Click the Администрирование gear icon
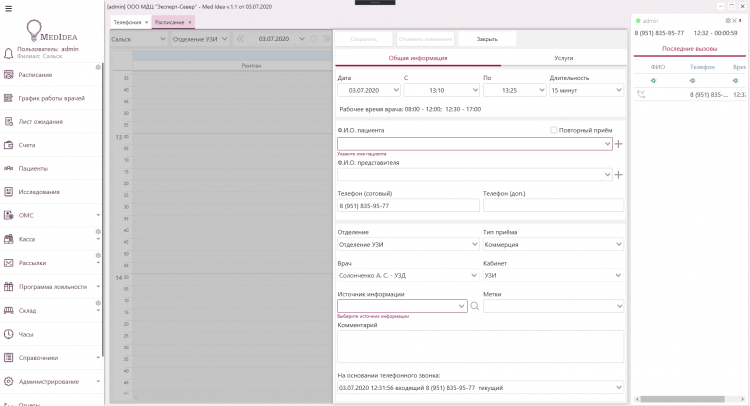750x406 pixels. [x=8, y=381]
